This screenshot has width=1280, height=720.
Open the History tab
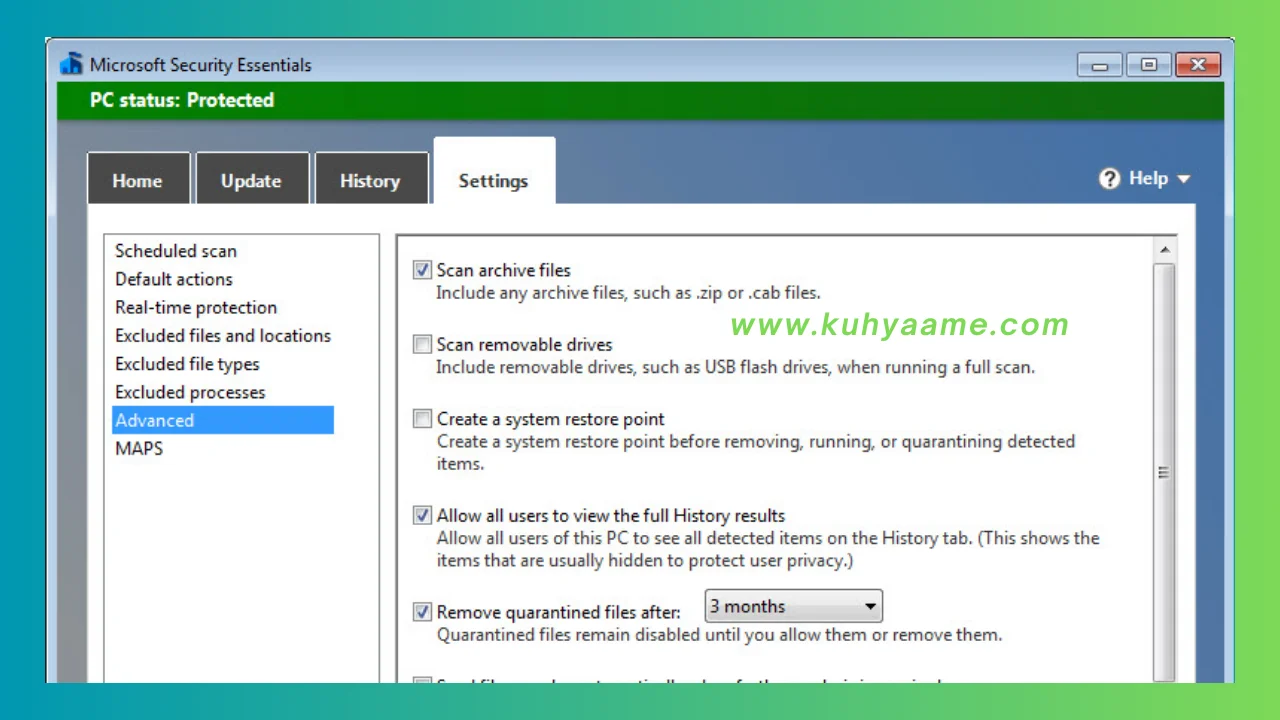[371, 180]
